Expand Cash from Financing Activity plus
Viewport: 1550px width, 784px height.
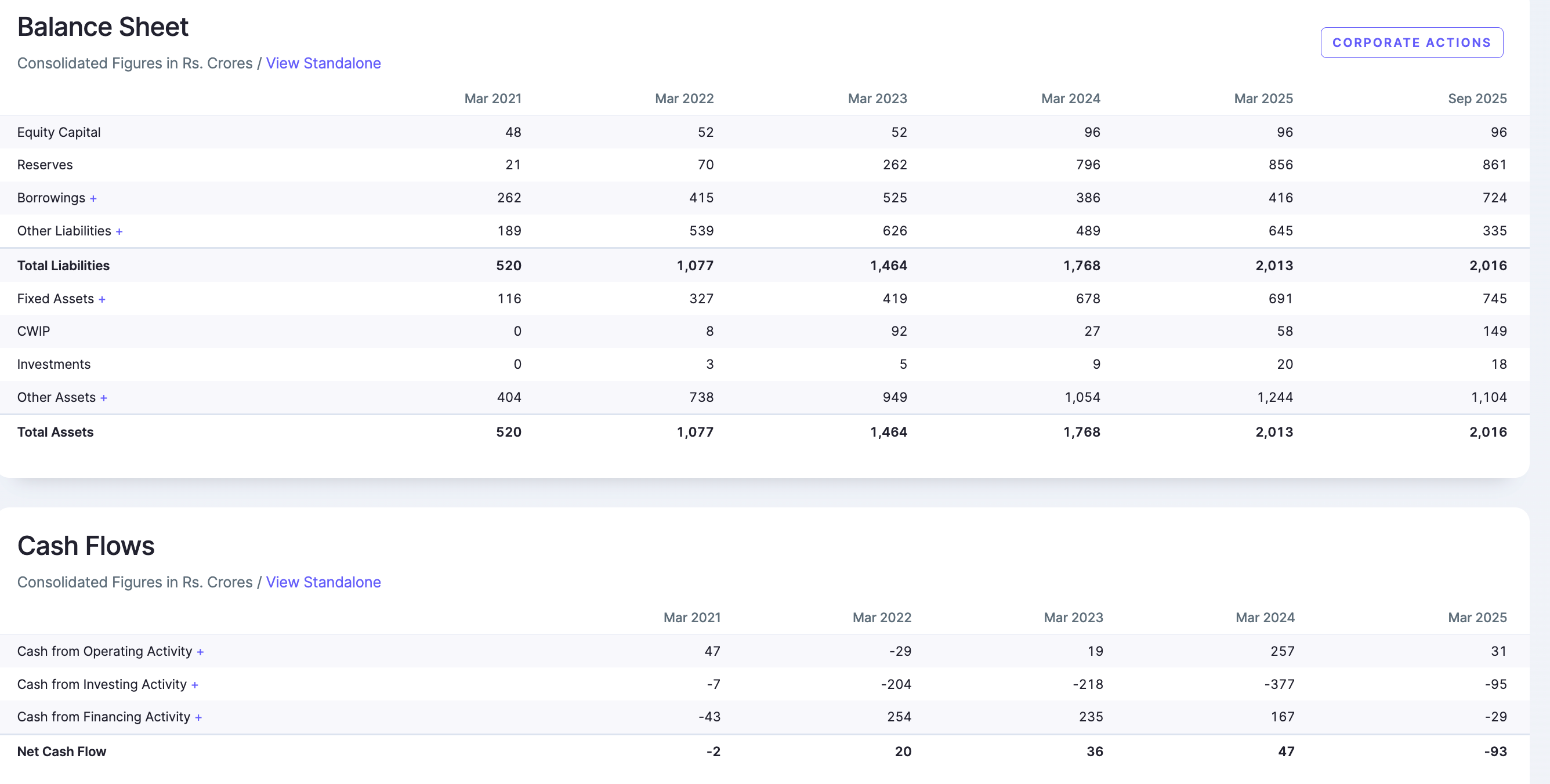click(198, 718)
